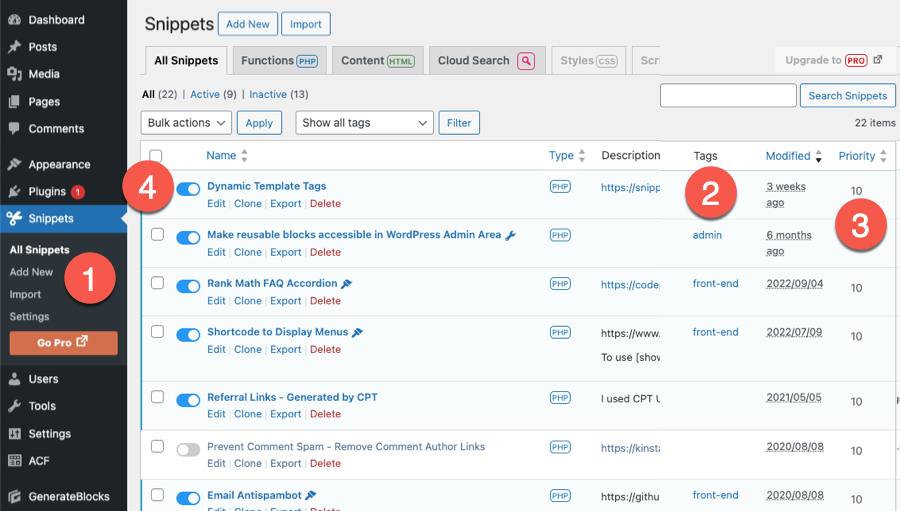Switch to the Functions PHP tab
The image size is (900, 511).
pos(279,61)
